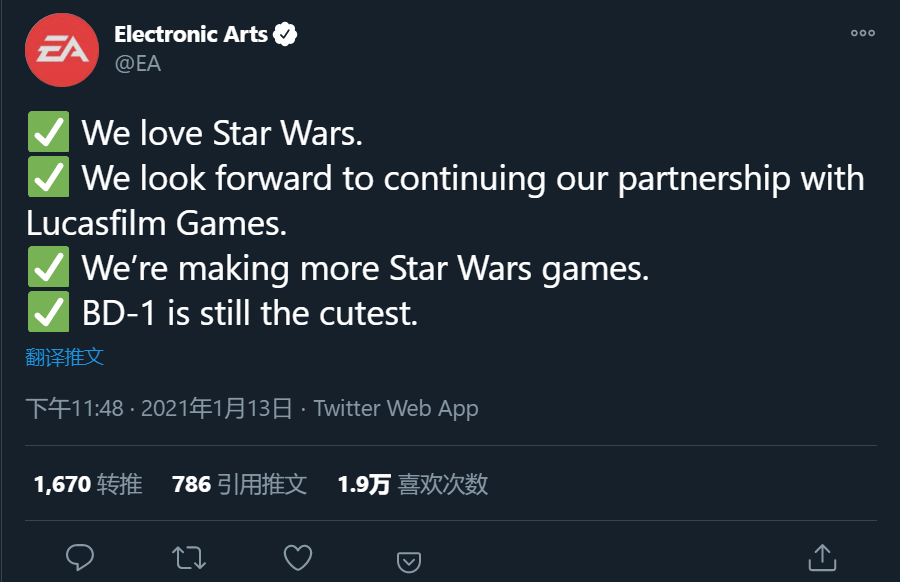This screenshot has width=900, height=582.
Task: Show the 1.9万 喜欢次数 likes list
Action: 412,484
